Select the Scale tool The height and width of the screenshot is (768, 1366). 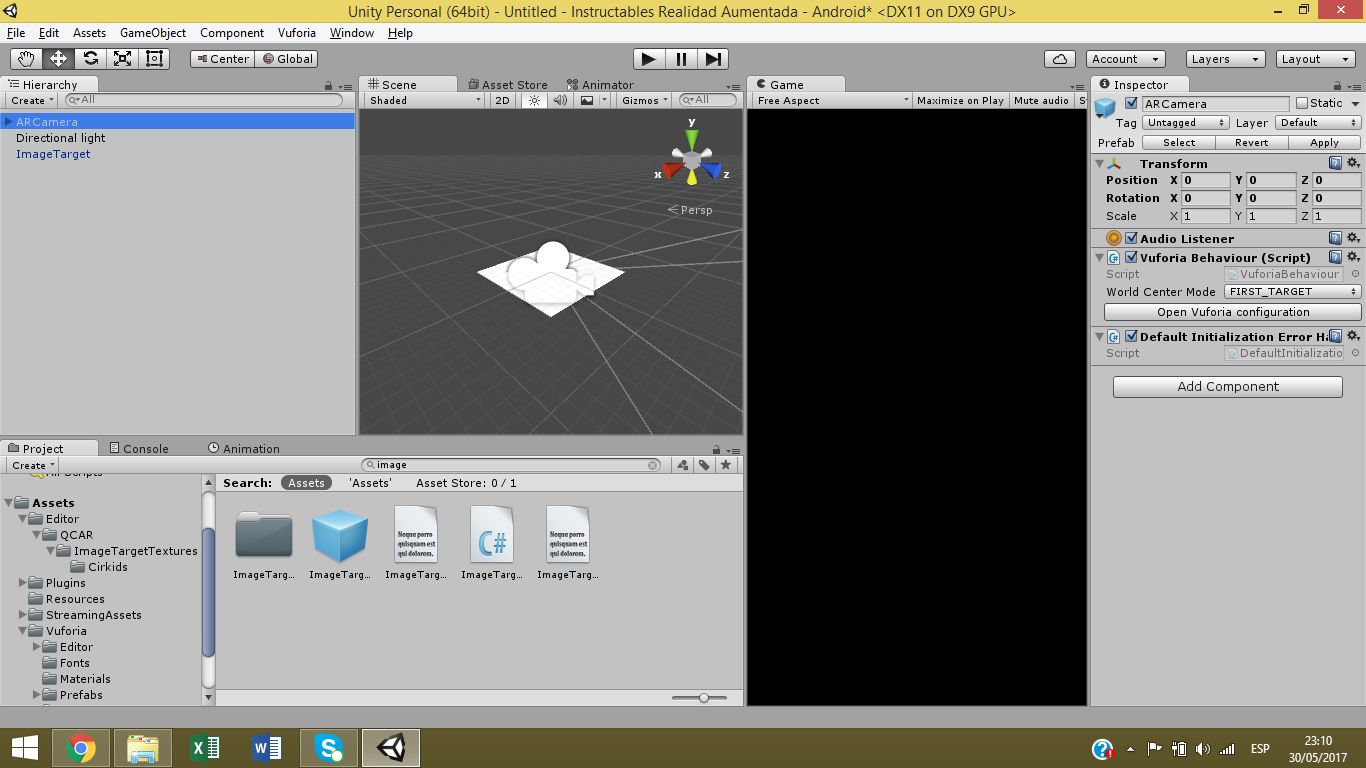[122, 59]
